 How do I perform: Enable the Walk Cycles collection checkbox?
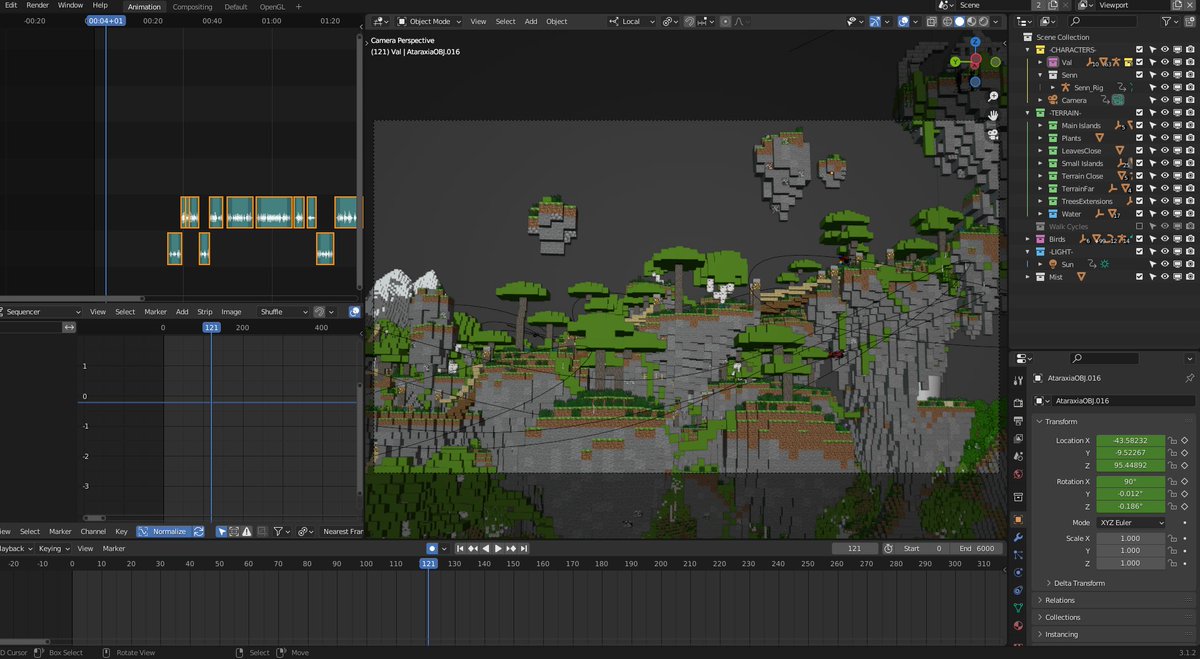click(1139, 226)
